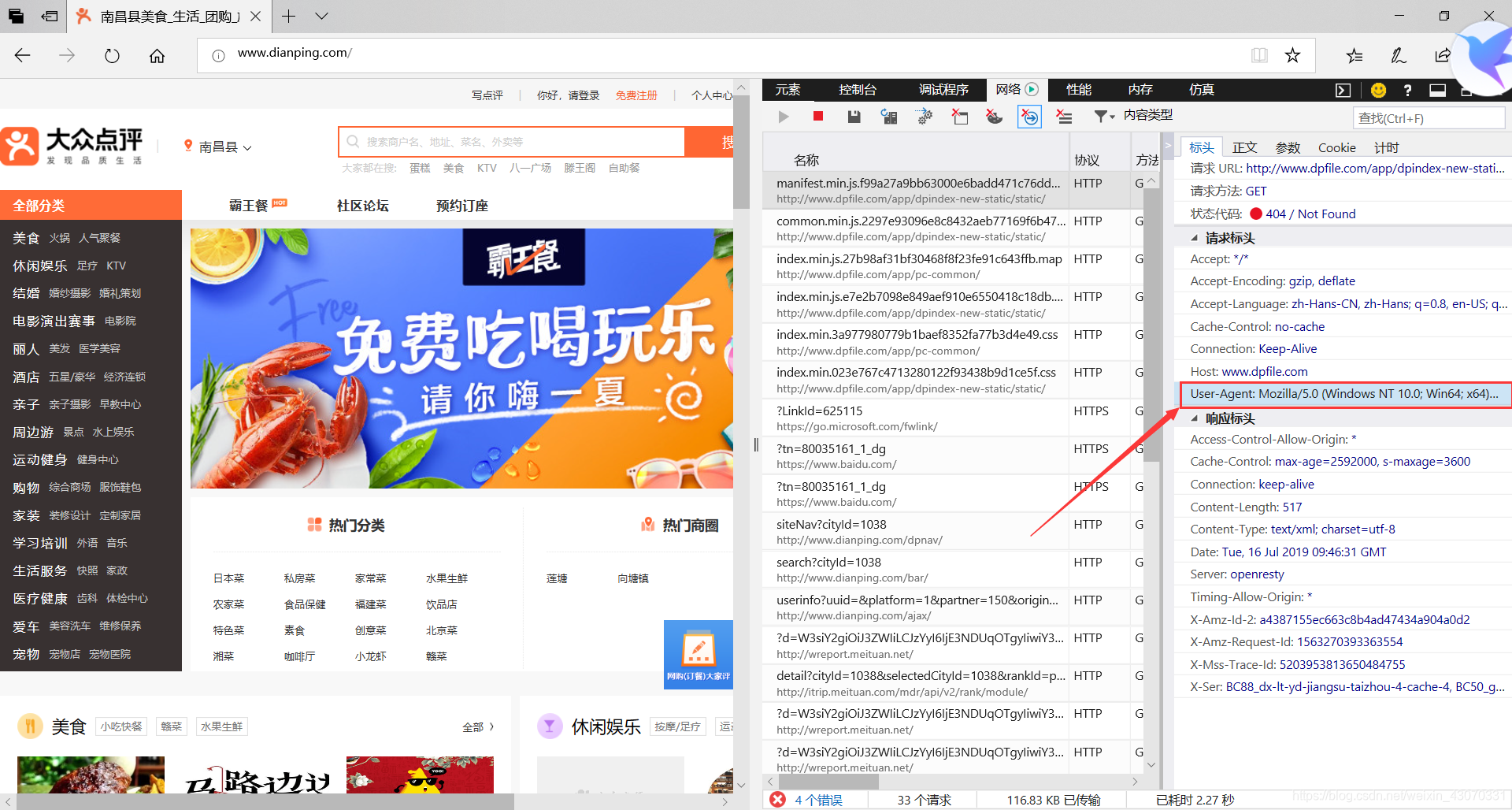Viewport: 1512px width, 810px height.
Task: Clear browser cache icon
Action: pyautogui.click(x=960, y=117)
